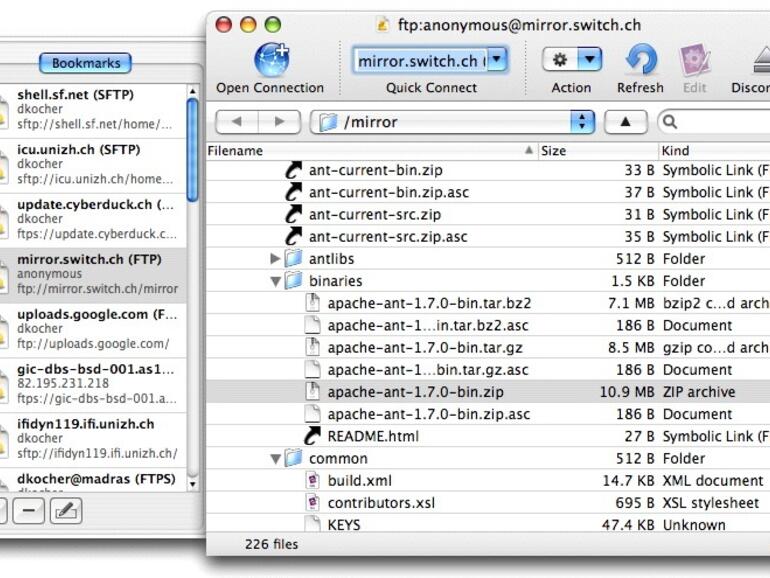The height and width of the screenshot is (578, 770).
Task: Click the build.xml file icon
Action: [312, 480]
